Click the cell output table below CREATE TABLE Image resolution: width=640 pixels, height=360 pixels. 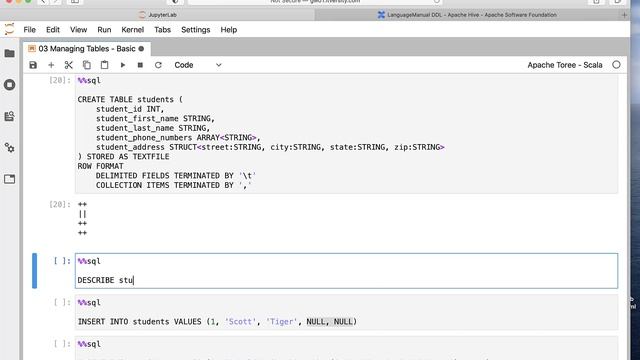[x=82, y=219]
